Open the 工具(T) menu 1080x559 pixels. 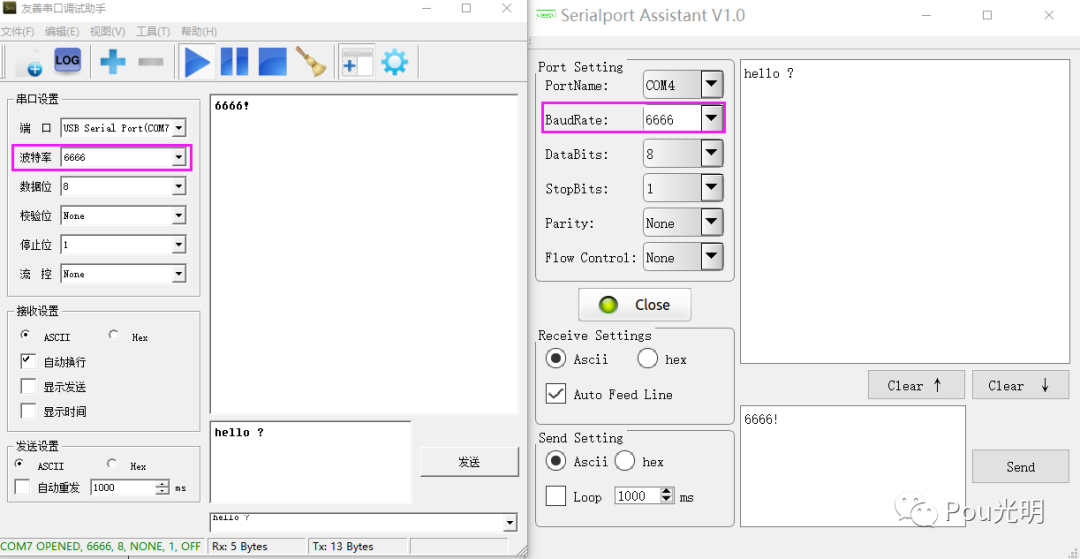pyautogui.click(x=153, y=32)
